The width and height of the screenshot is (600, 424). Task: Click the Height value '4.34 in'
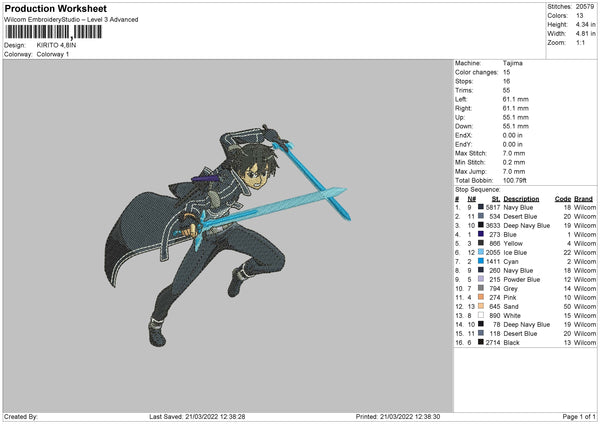pos(585,24)
